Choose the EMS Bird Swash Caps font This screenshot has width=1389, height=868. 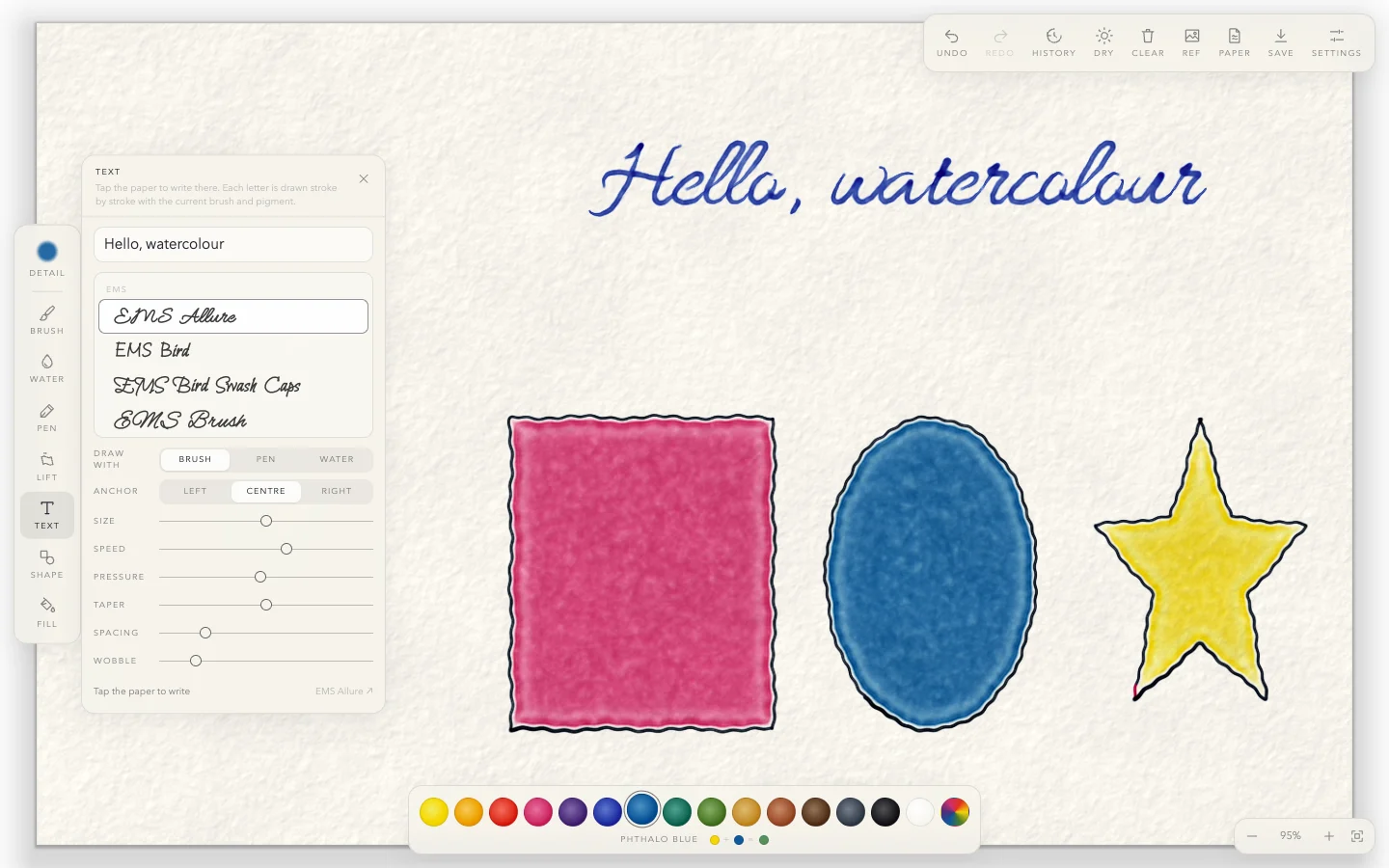(233, 385)
